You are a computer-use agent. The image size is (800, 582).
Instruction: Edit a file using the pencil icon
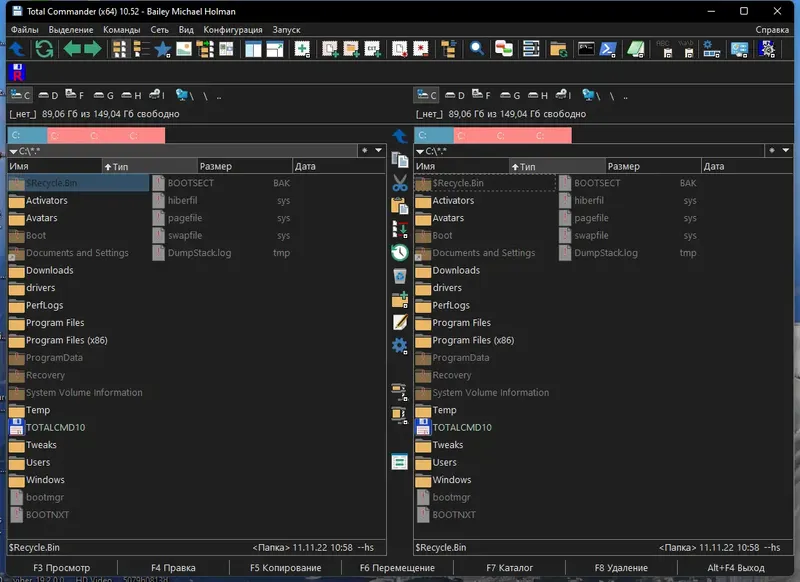click(x=399, y=322)
